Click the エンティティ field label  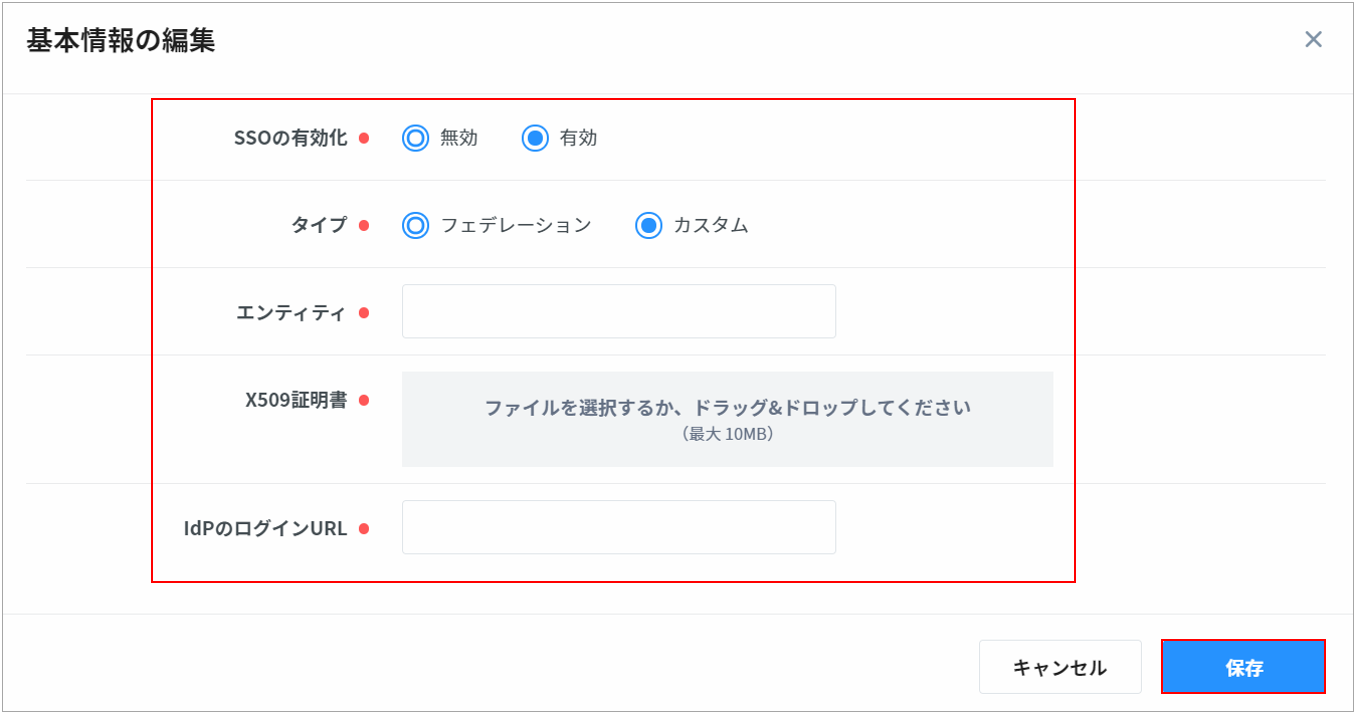pos(291,313)
